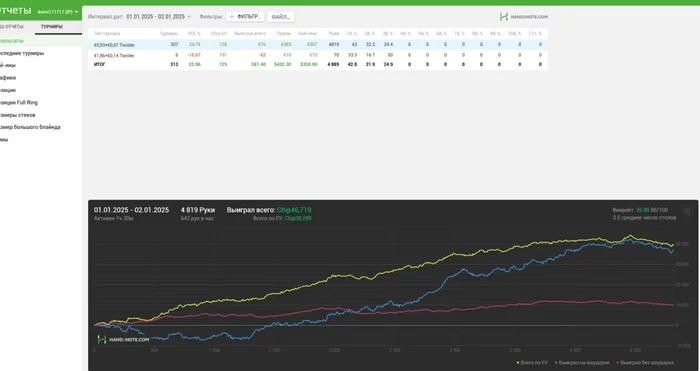Click ROI value 24.76 in first row

point(195,45)
